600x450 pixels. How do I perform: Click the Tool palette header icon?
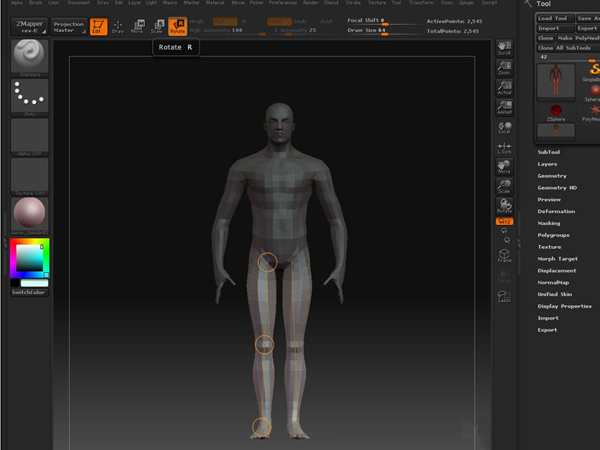click(x=528, y=4)
